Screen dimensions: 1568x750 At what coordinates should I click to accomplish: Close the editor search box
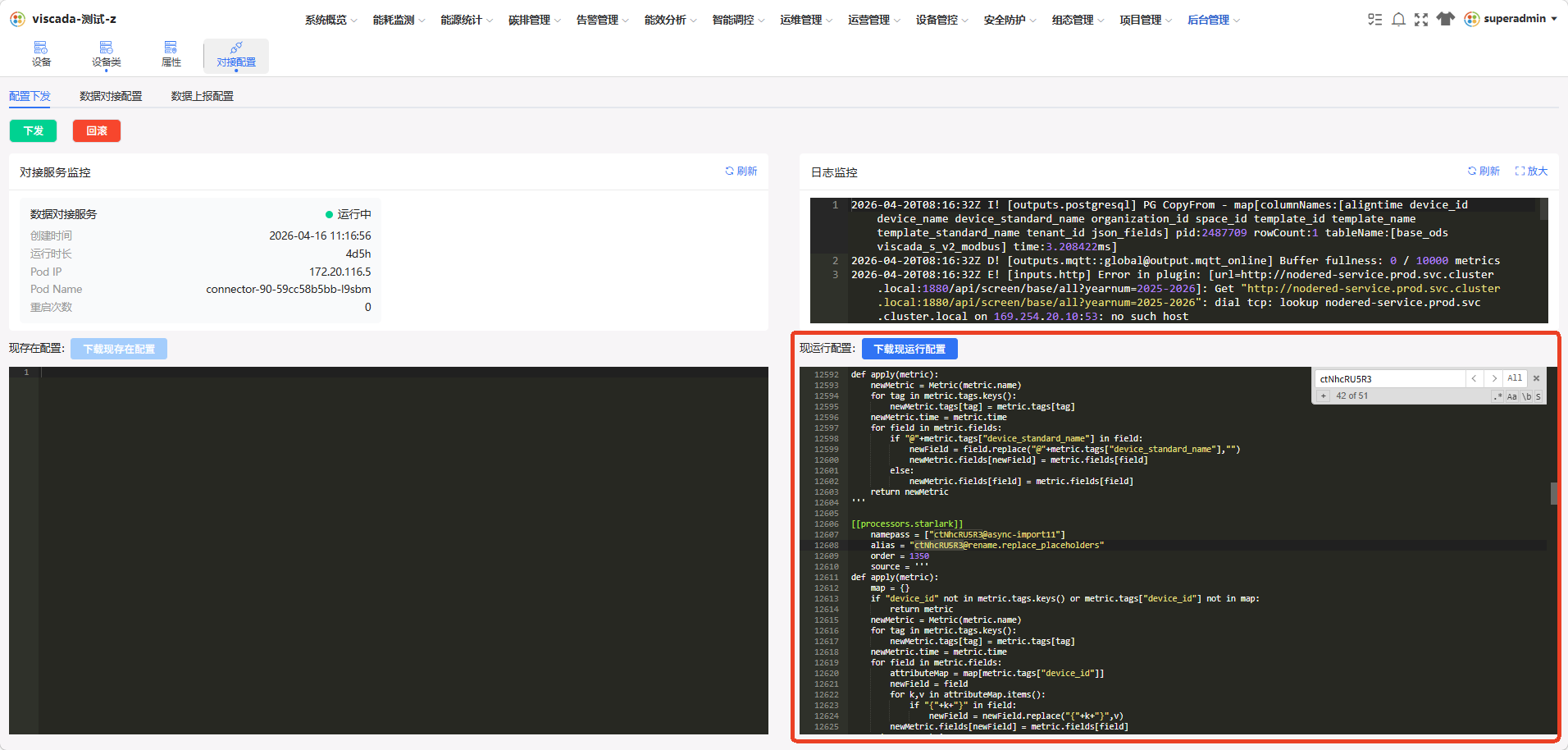pos(1537,378)
